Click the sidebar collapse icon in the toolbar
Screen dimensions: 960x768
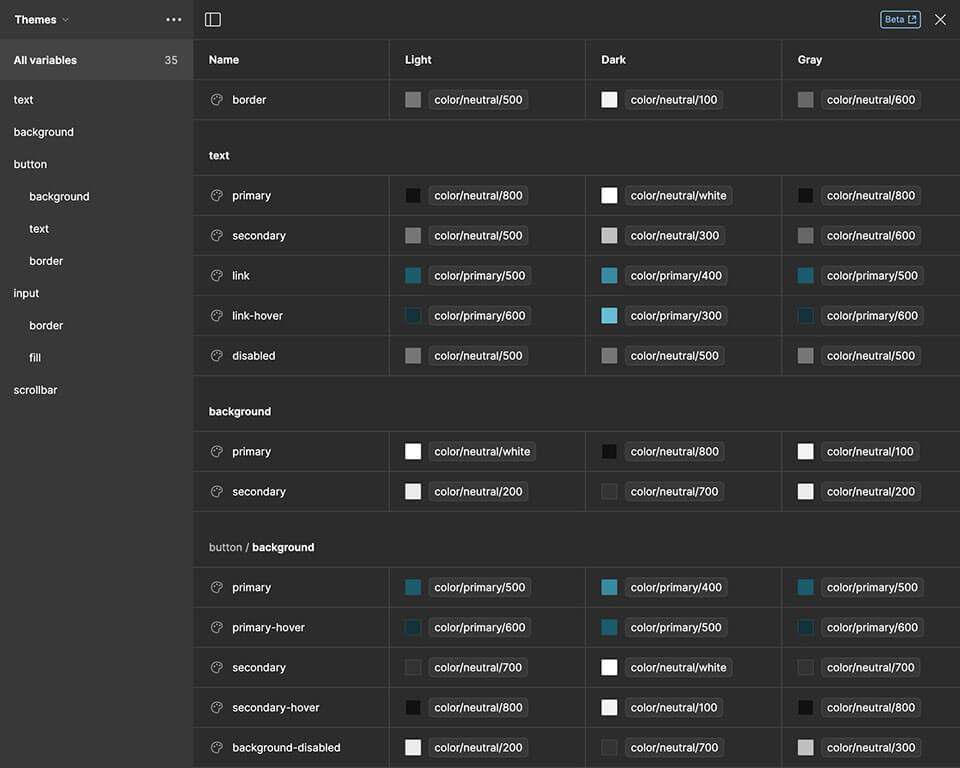[x=213, y=19]
